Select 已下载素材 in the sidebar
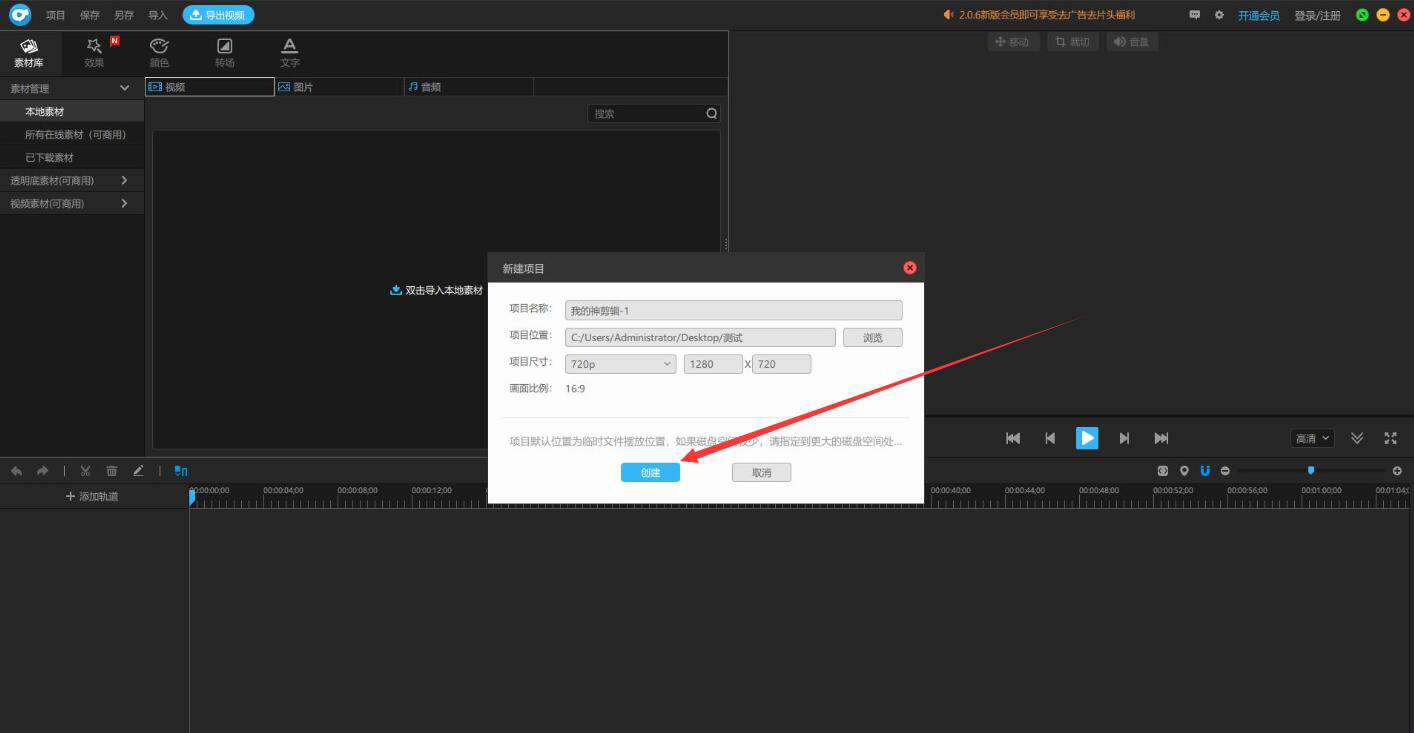Image resolution: width=1414 pixels, height=733 pixels. pyautogui.click(x=72, y=158)
